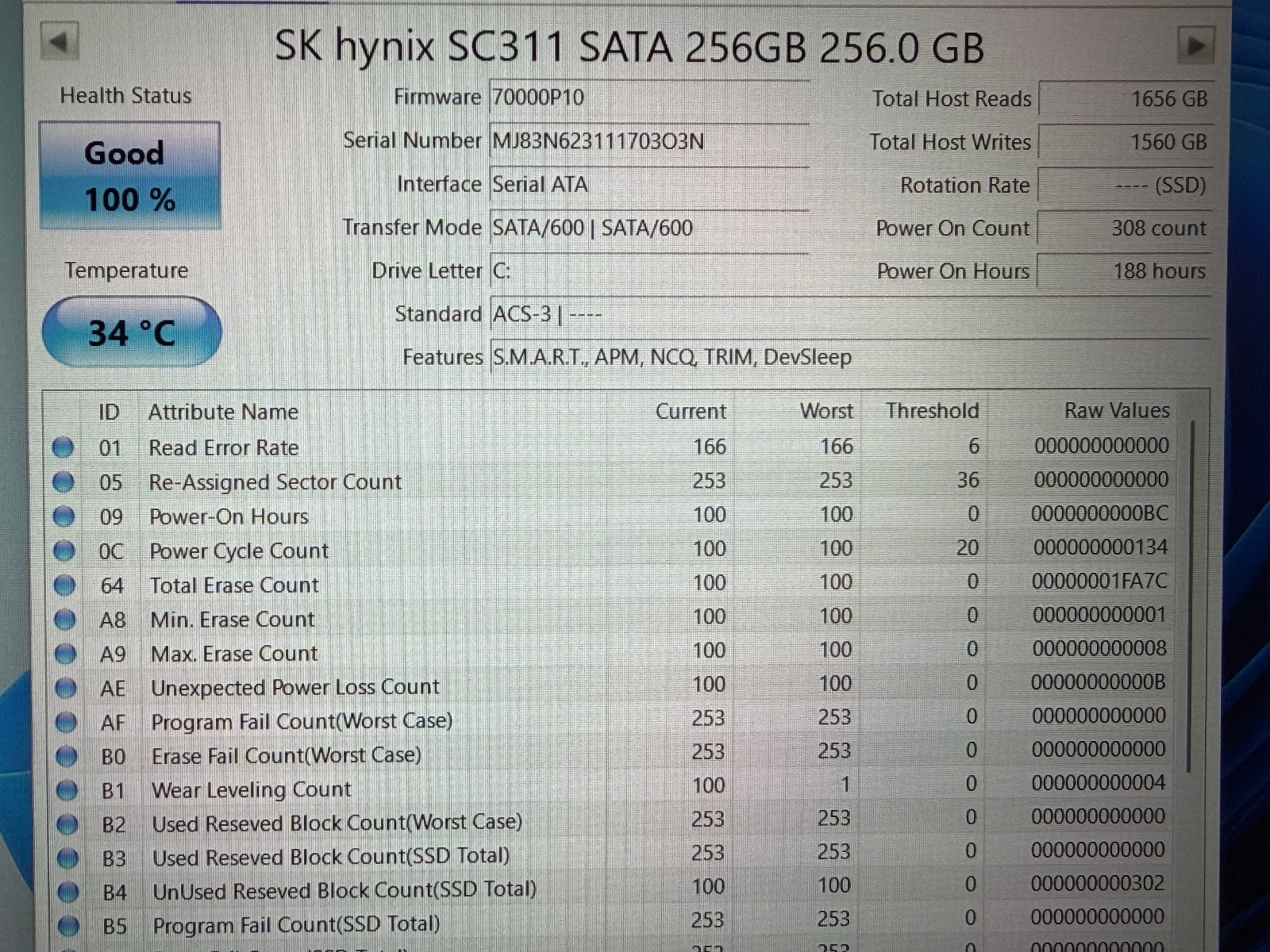Screen dimensions: 1270x952
Task: Go to the previous disk with left arrow
Action: 60,41
